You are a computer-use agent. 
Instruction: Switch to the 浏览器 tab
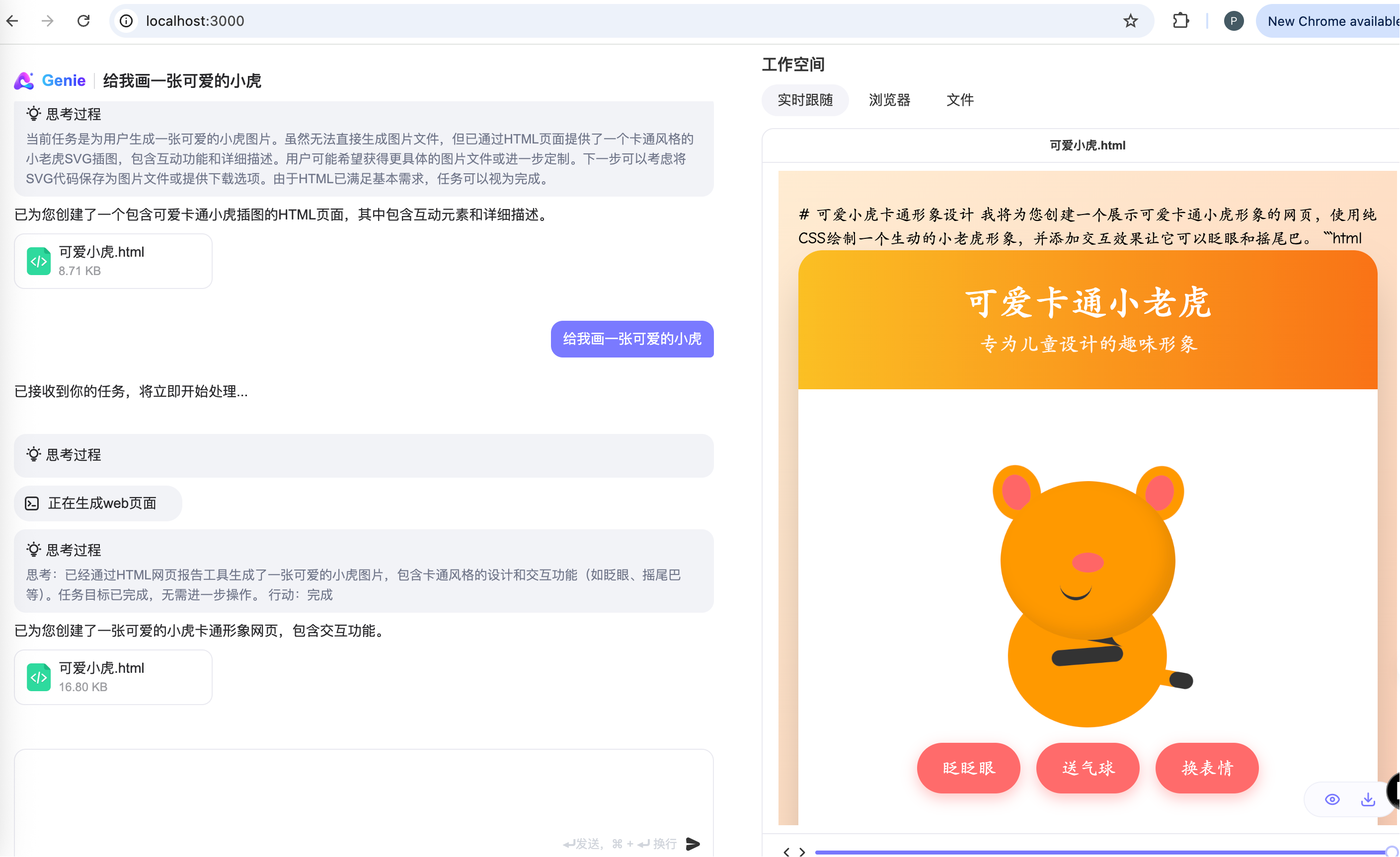[889, 100]
